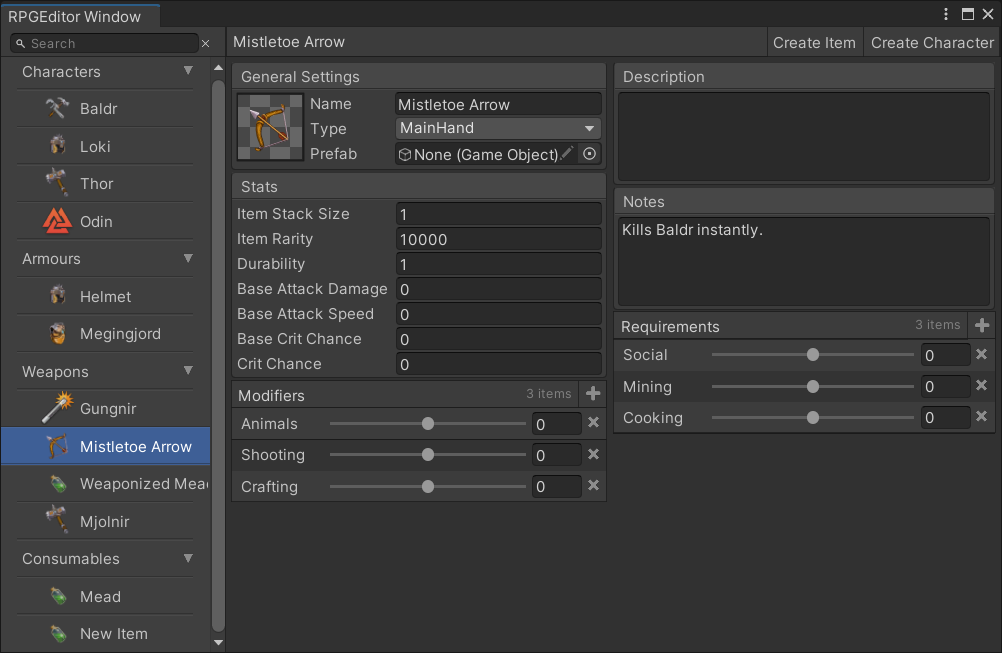Collapse the Weapons category
The height and width of the screenshot is (653, 1002).
(188, 371)
